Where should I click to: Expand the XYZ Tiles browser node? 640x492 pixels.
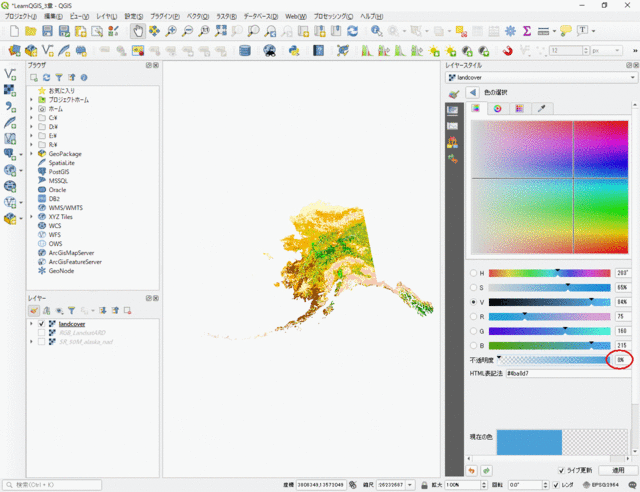(x=31, y=217)
